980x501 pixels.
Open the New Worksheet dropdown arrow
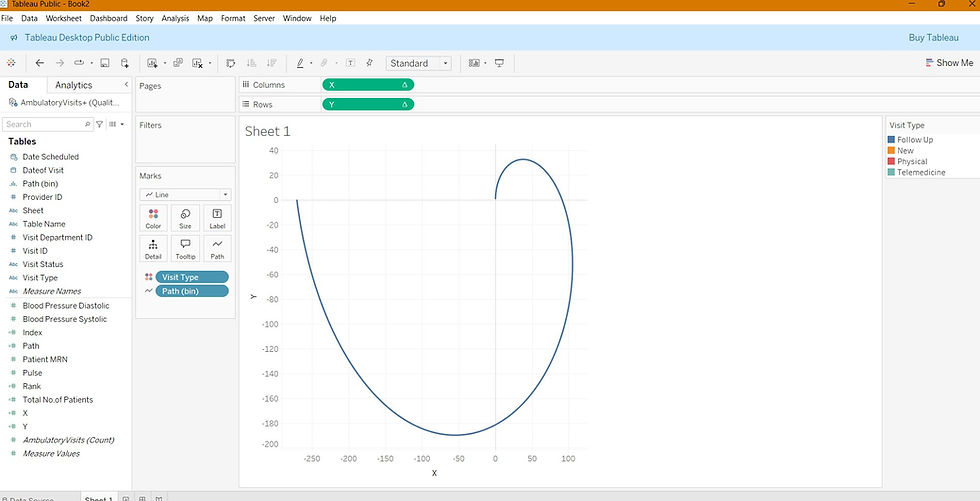coord(164,63)
